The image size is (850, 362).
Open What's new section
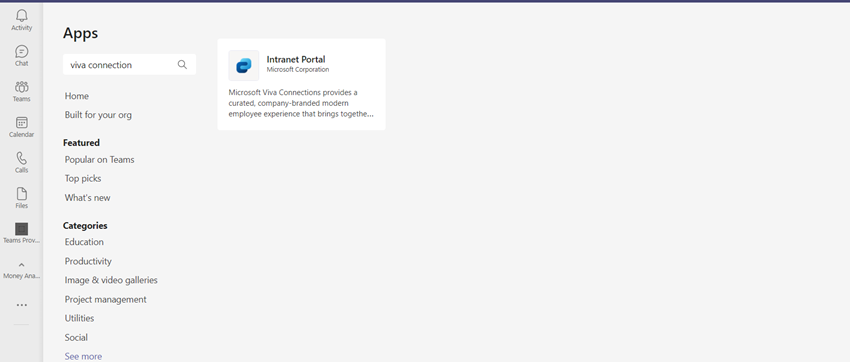(87, 198)
